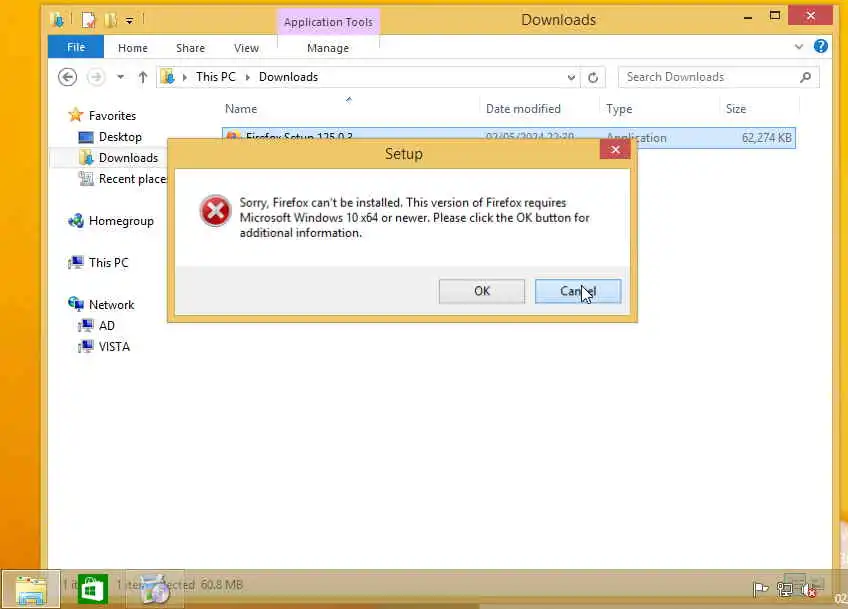Open the Quick Access Toolbar customize dropdown
Screen dimensions: 848x609
tap(129, 21)
